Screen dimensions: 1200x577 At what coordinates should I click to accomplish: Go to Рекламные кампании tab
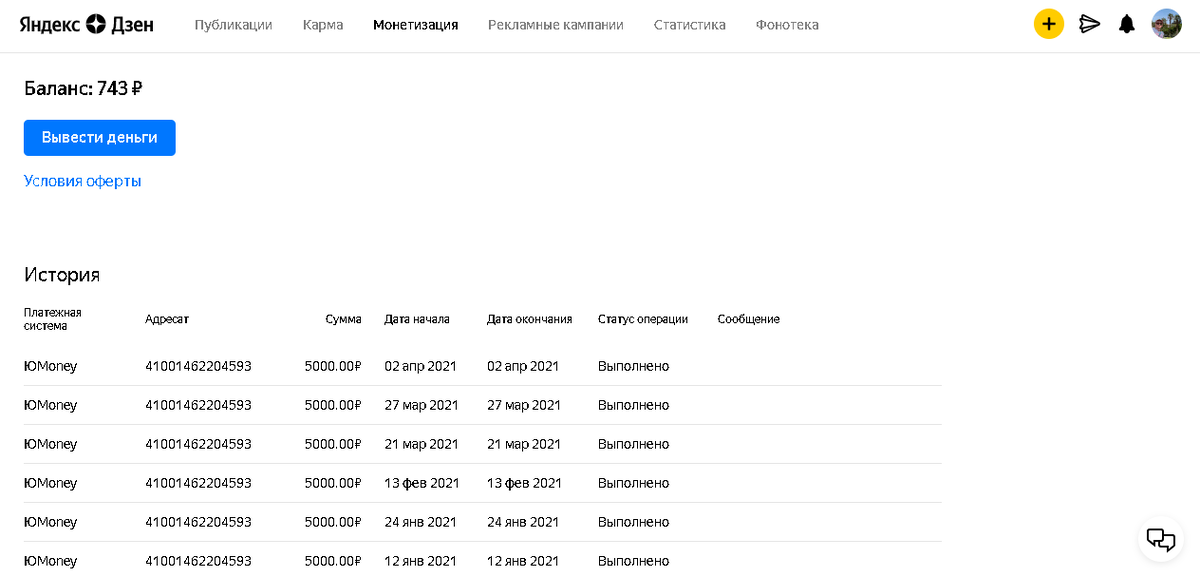click(x=556, y=25)
